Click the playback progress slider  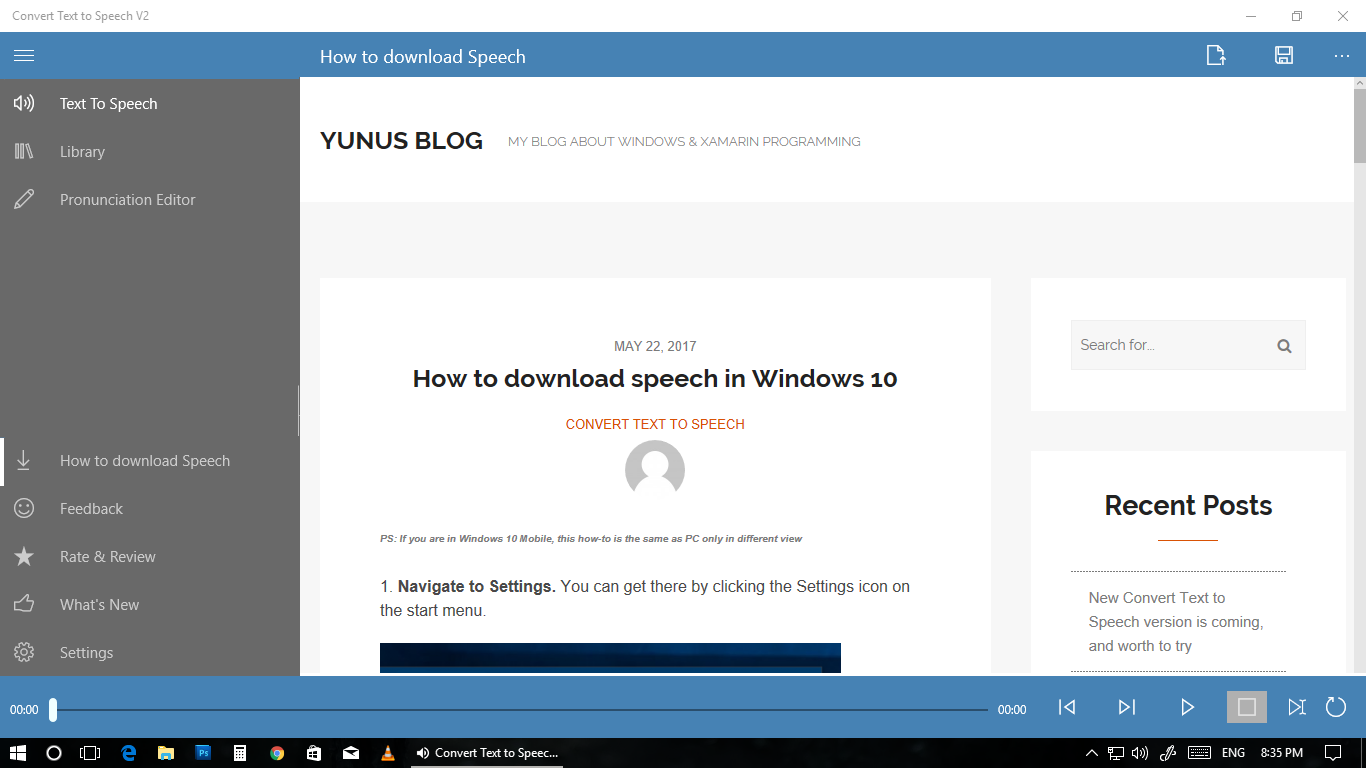[x=520, y=709]
